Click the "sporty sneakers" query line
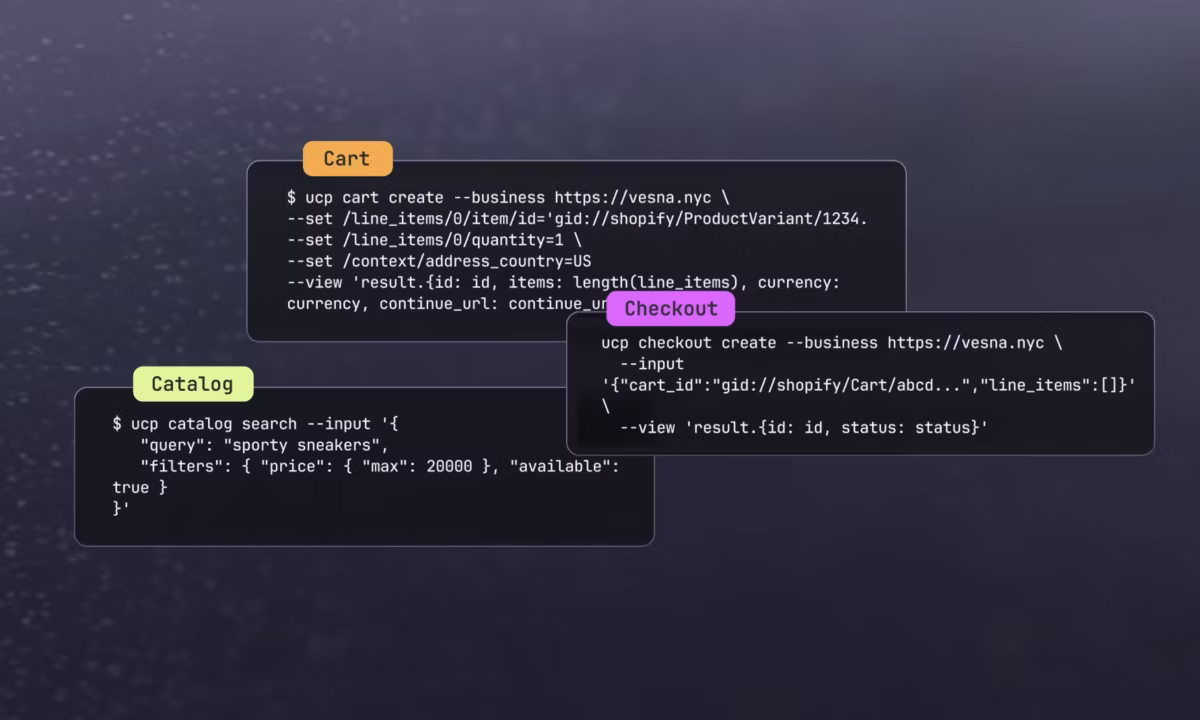The image size is (1200, 720). coord(264,445)
